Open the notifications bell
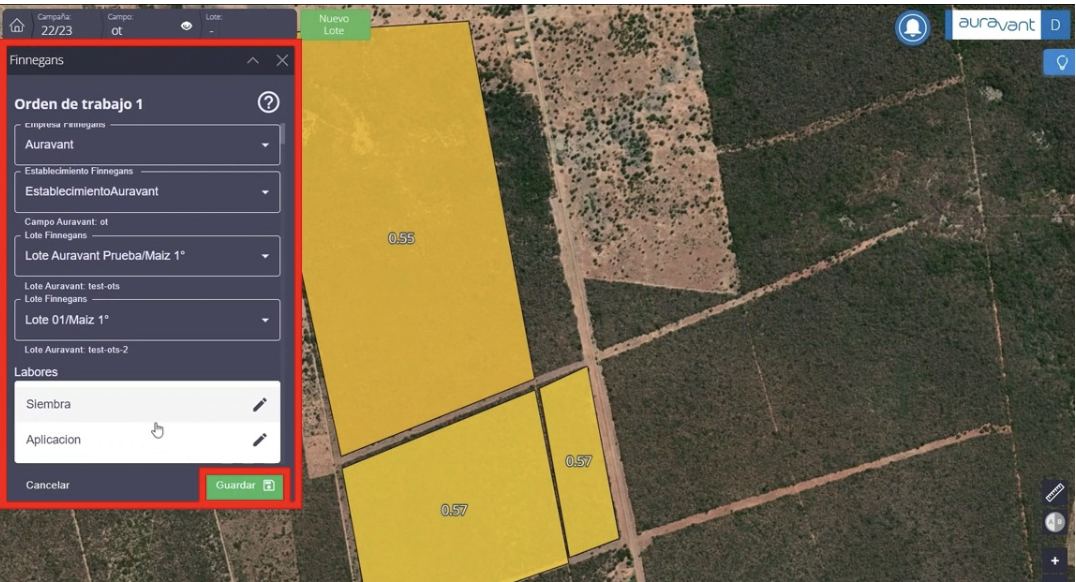Screen dimensions: 1076x582 (913, 28)
